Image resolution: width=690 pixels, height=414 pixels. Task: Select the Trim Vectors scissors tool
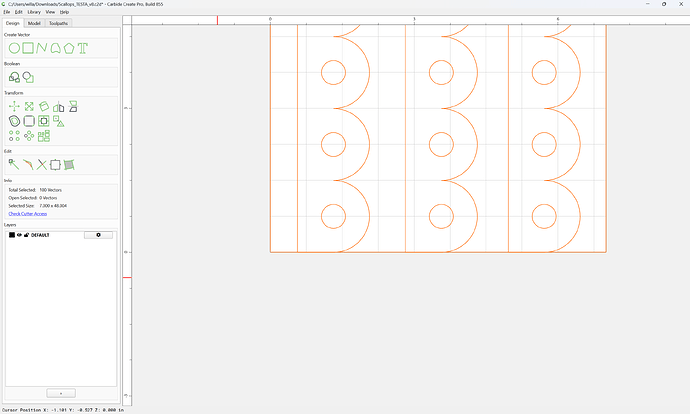point(41,165)
